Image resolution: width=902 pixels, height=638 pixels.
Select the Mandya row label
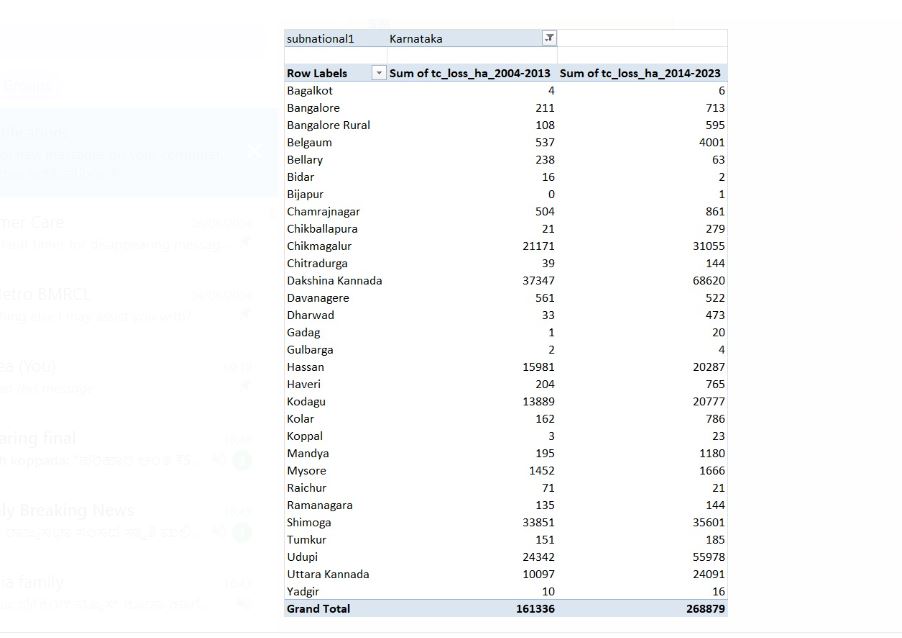[308, 453]
